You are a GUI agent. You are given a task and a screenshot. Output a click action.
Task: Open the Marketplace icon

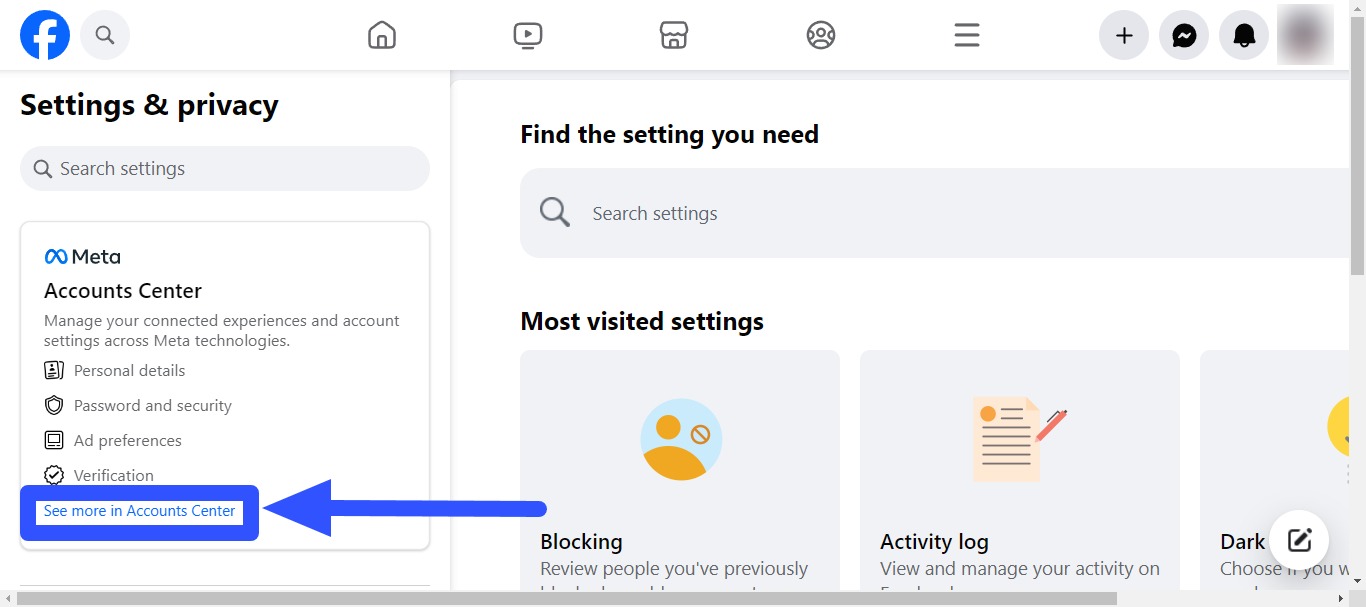click(674, 34)
